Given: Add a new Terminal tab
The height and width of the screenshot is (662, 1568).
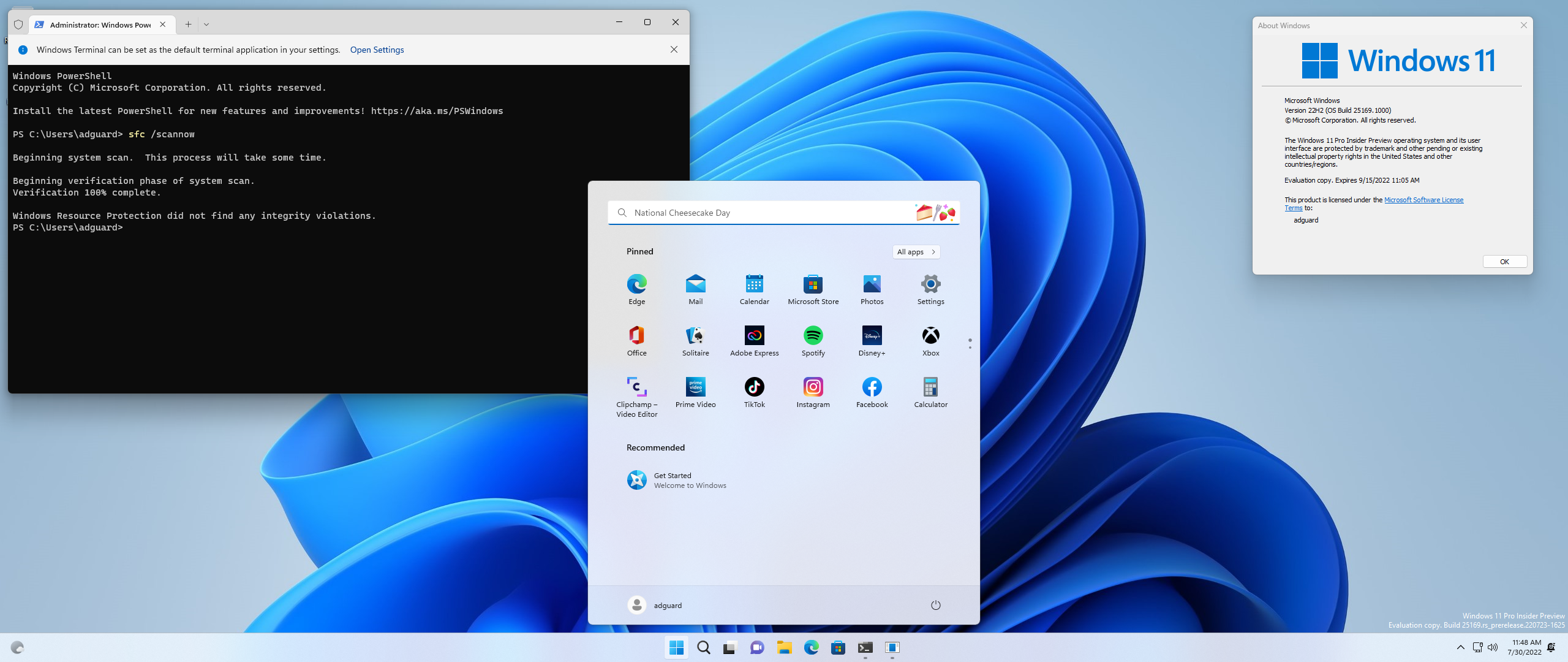Looking at the screenshot, I should (x=188, y=25).
